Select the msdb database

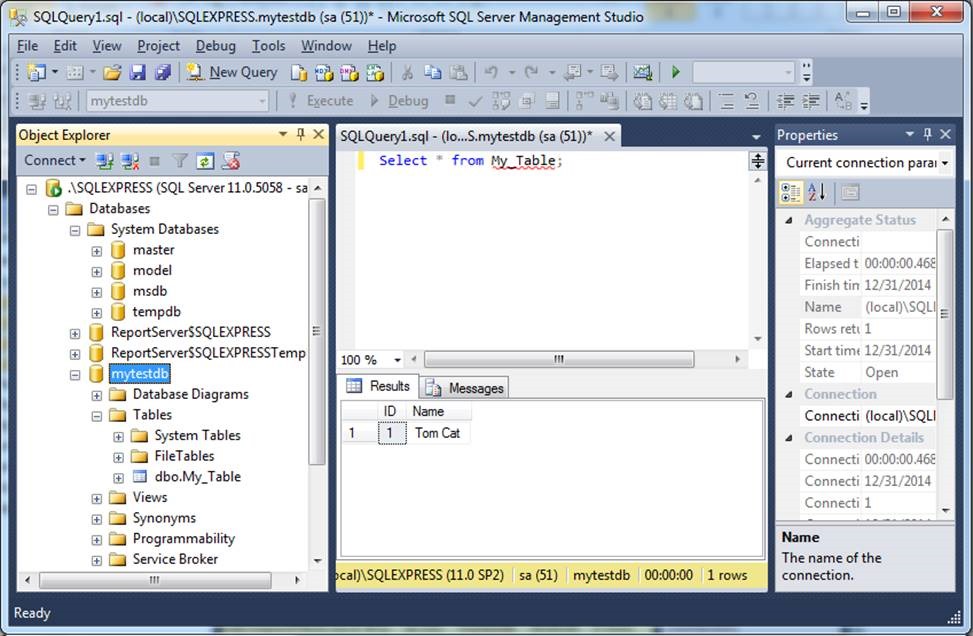(x=150, y=291)
